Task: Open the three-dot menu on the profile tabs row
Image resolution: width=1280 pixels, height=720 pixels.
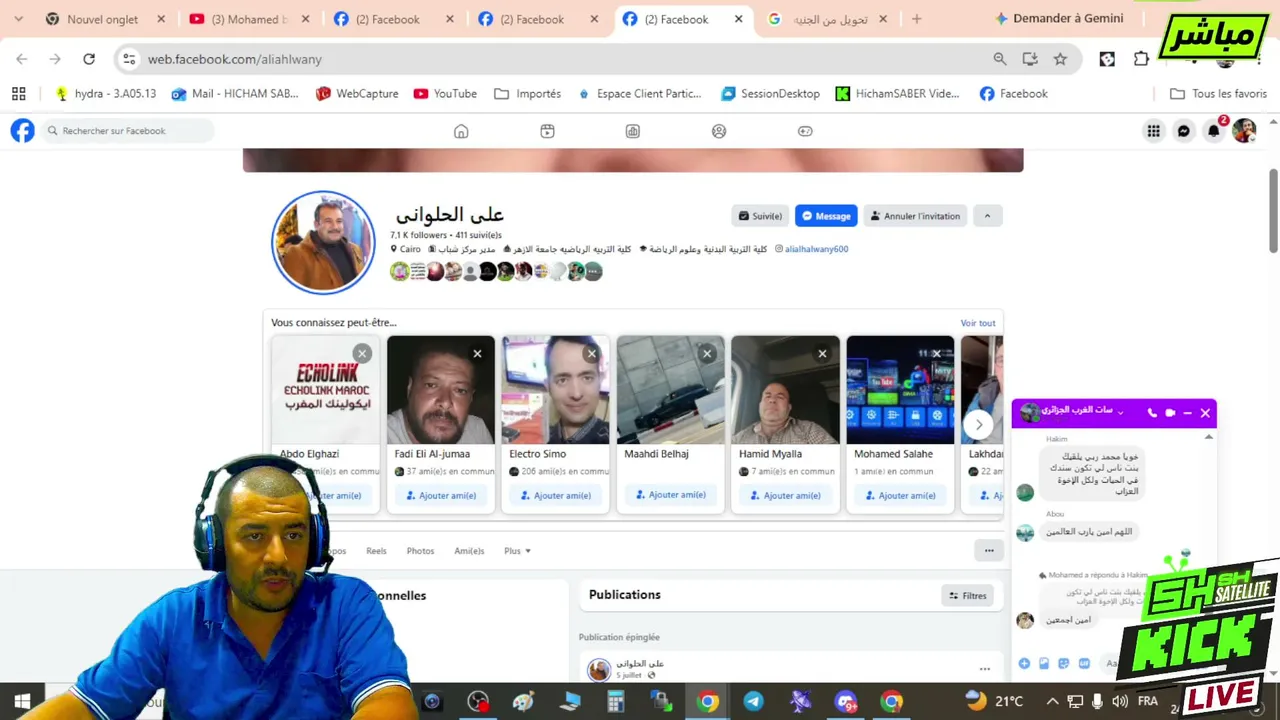Action: tap(989, 550)
